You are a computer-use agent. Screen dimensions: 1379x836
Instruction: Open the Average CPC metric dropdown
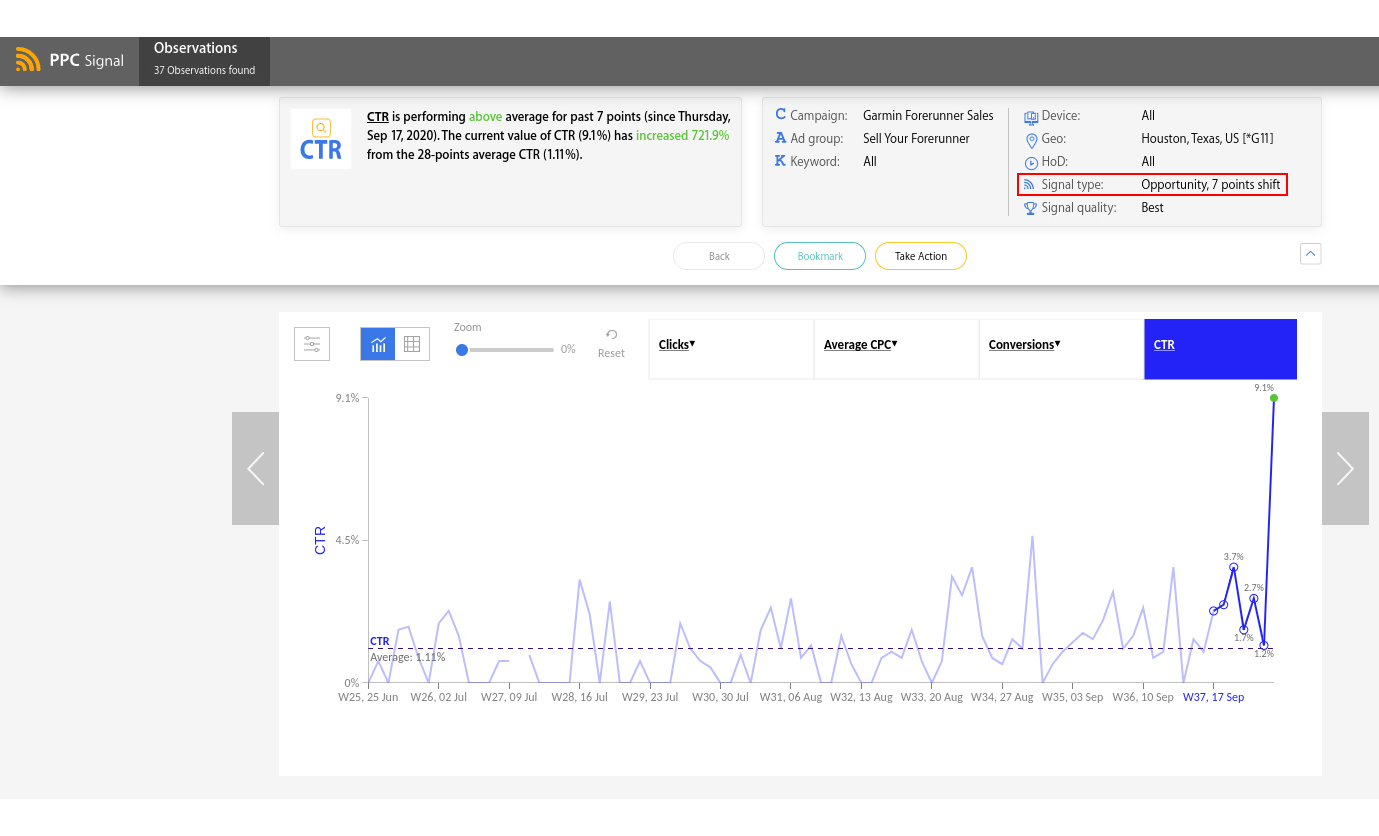tap(861, 344)
